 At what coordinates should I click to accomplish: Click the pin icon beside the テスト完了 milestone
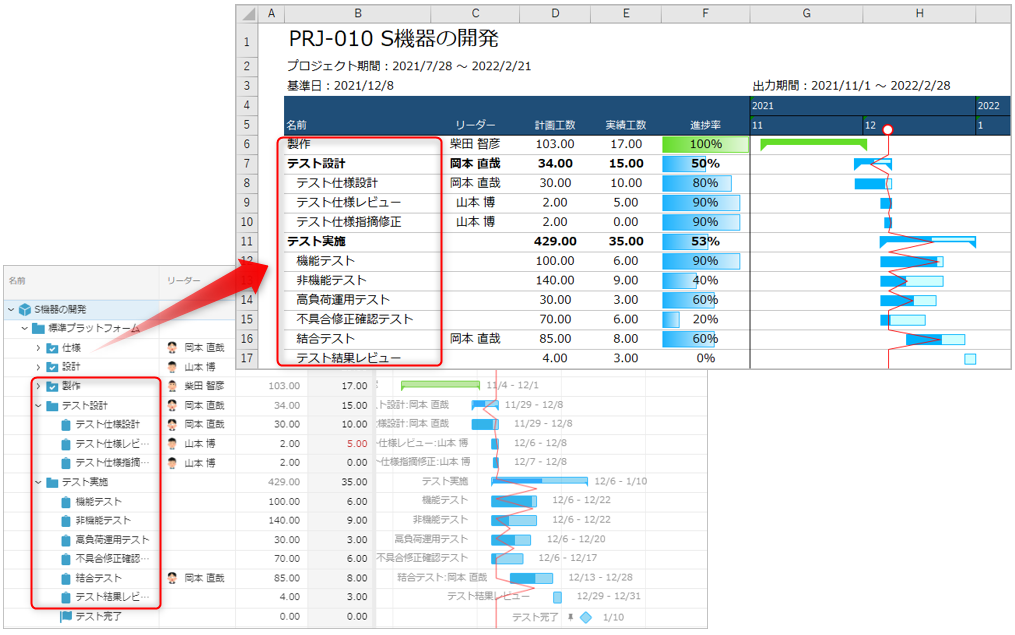click(x=570, y=617)
